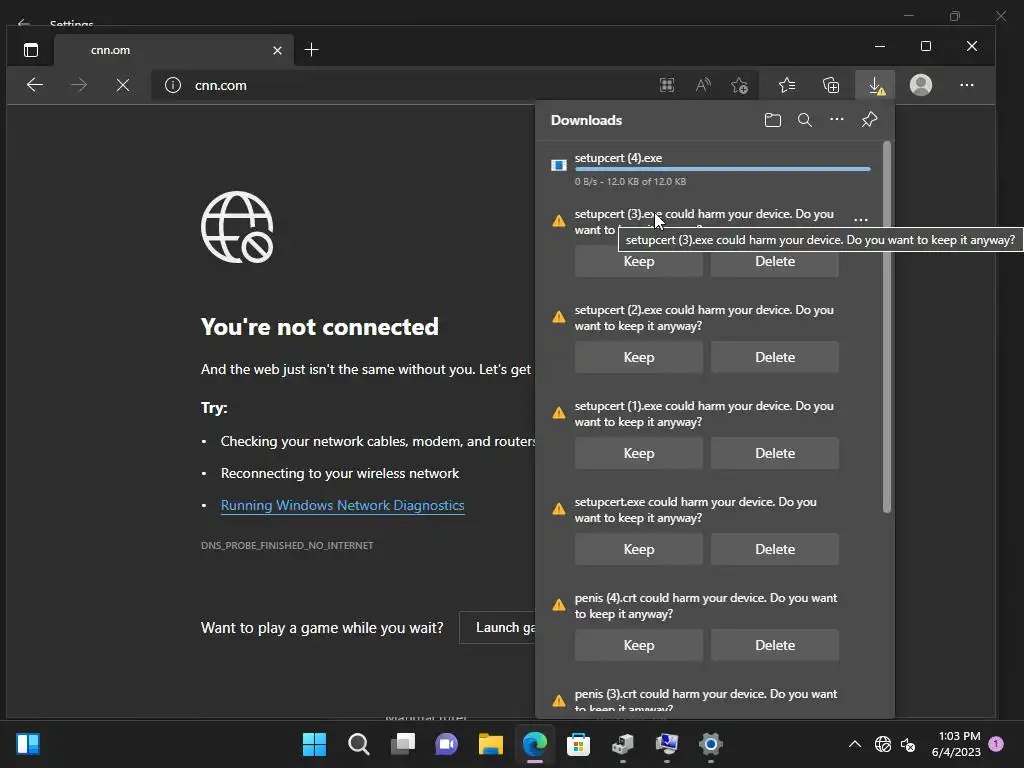Search downloads in Downloads panel
1024x768 pixels.
(805, 120)
